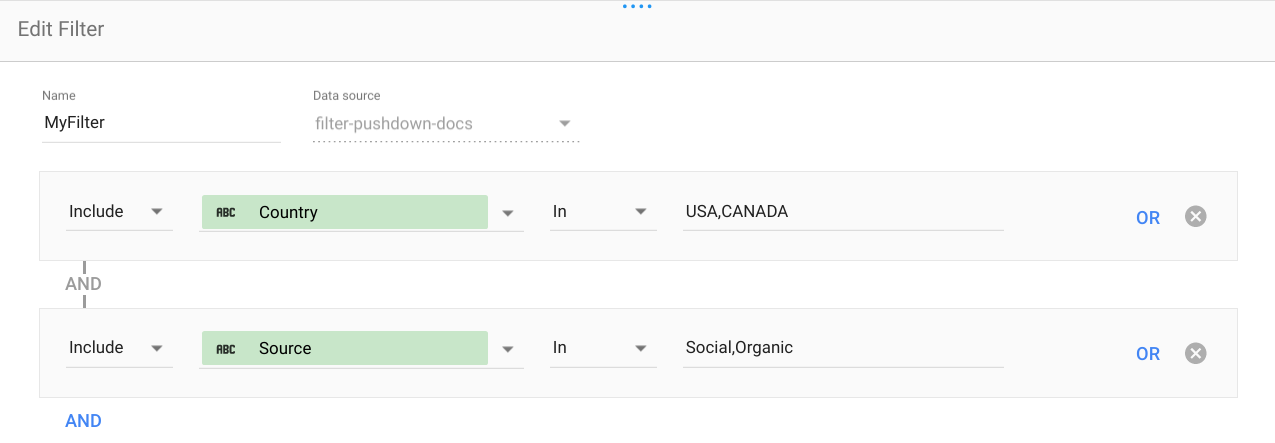Click the ABC type icon for Country
Image resolution: width=1275 pixels, height=443 pixels.
coord(226,212)
